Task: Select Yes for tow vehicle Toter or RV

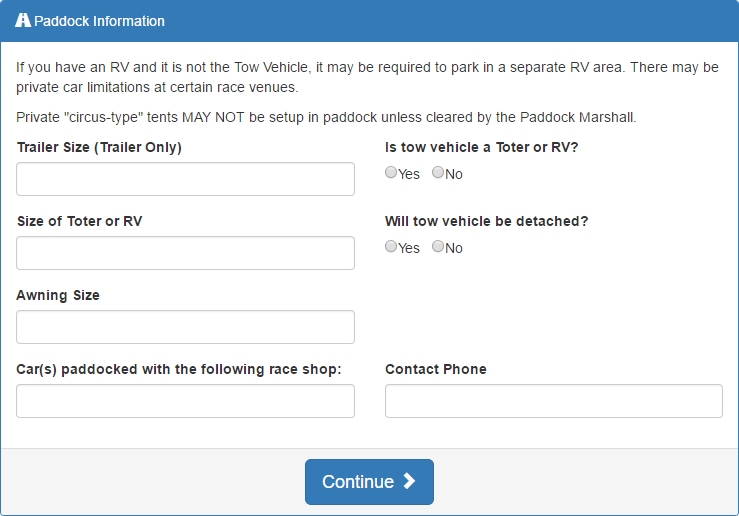Action: [391, 172]
